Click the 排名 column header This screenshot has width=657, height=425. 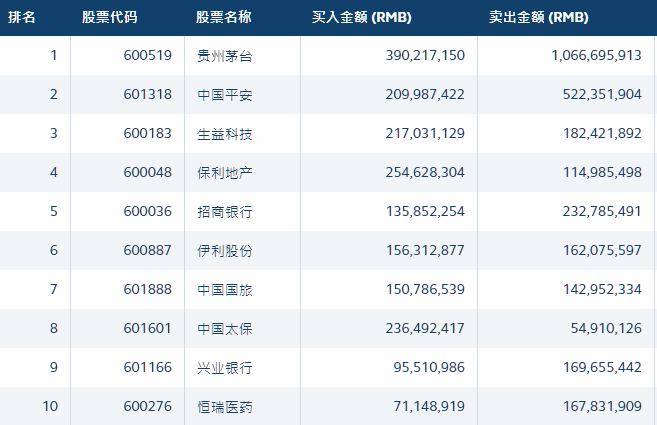(23, 18)
